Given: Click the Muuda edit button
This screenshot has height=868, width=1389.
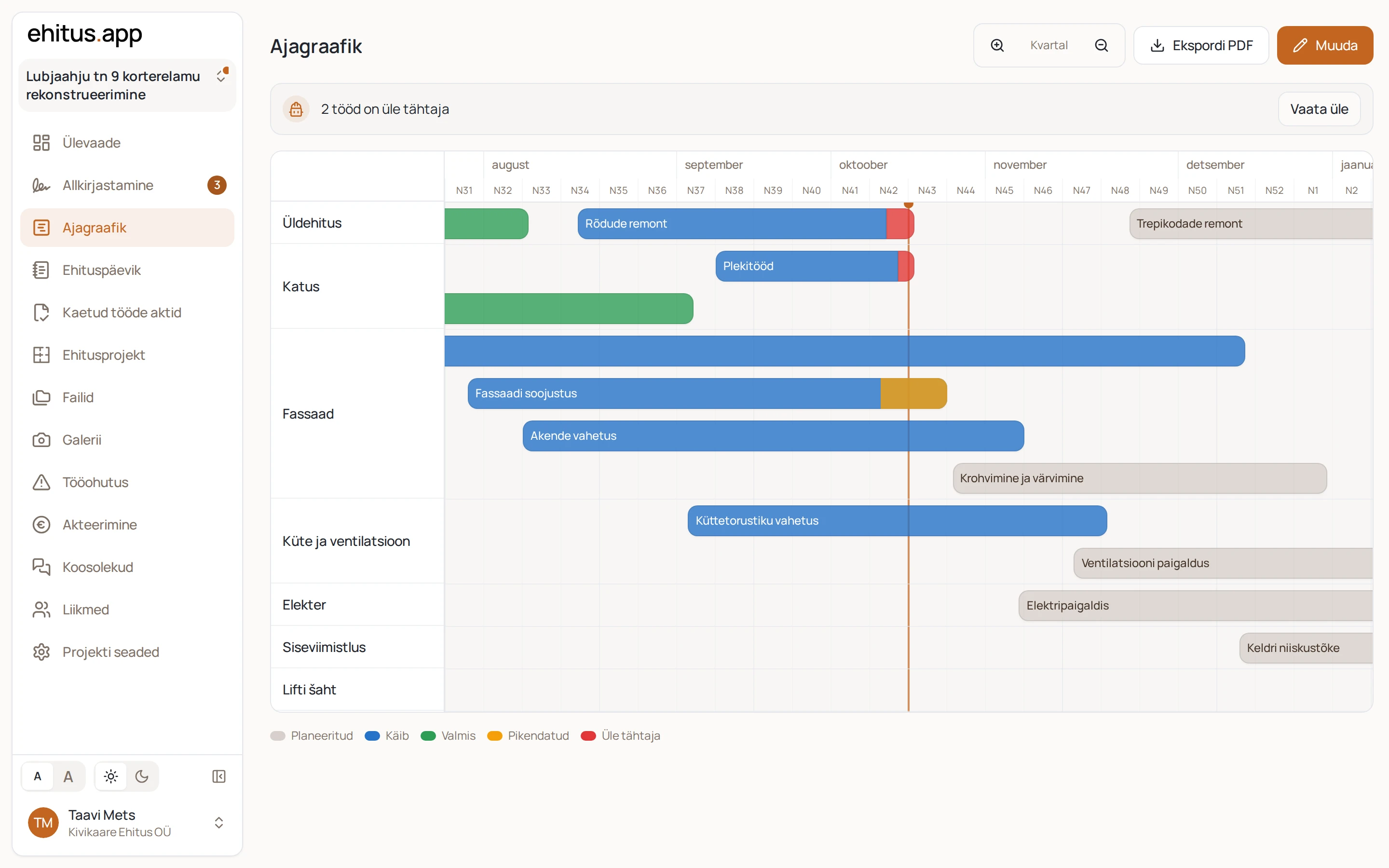Looking at the screenshot, I should click(1325, 45).
